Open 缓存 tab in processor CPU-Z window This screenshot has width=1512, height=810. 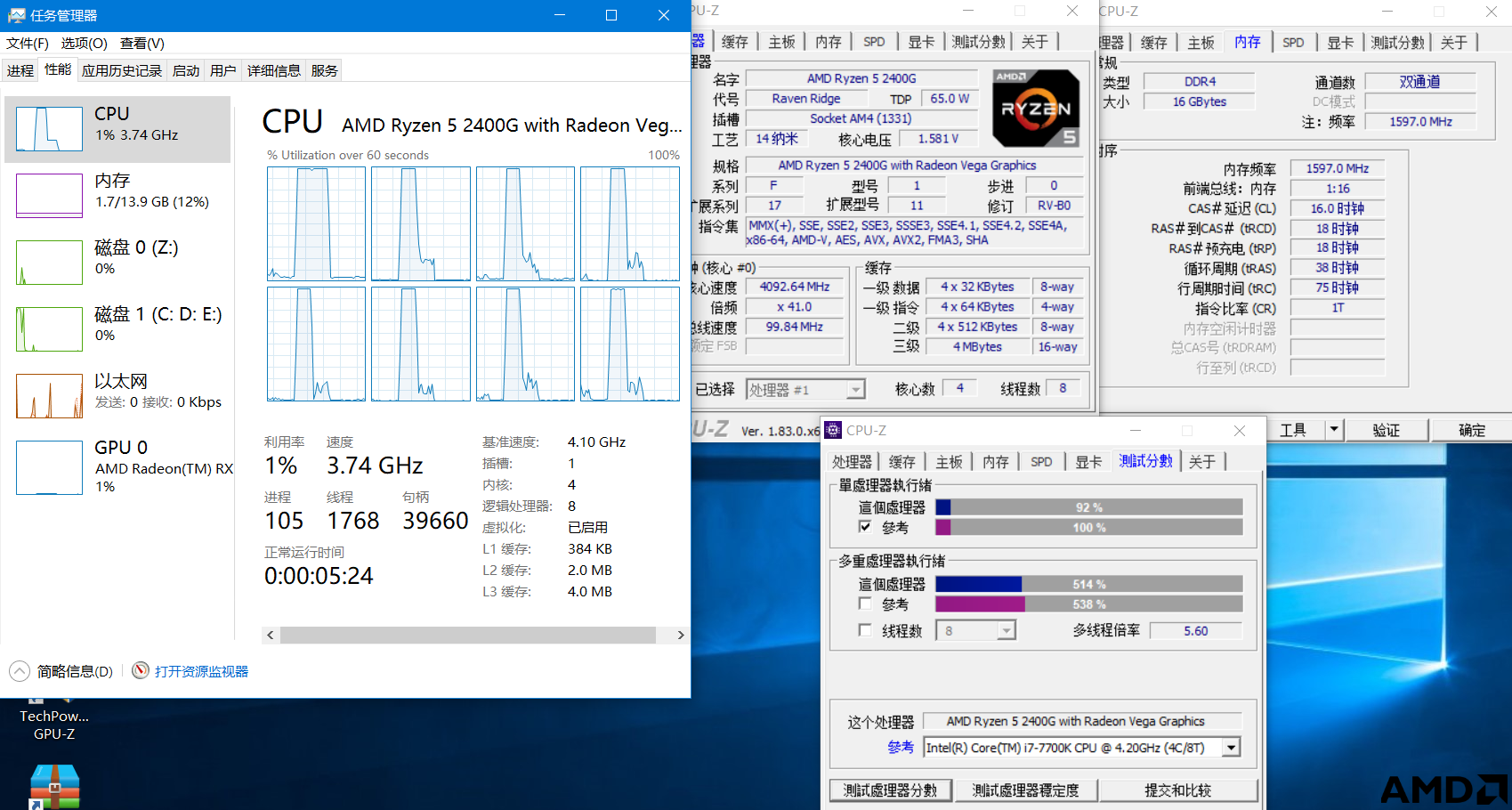(735, 42)
